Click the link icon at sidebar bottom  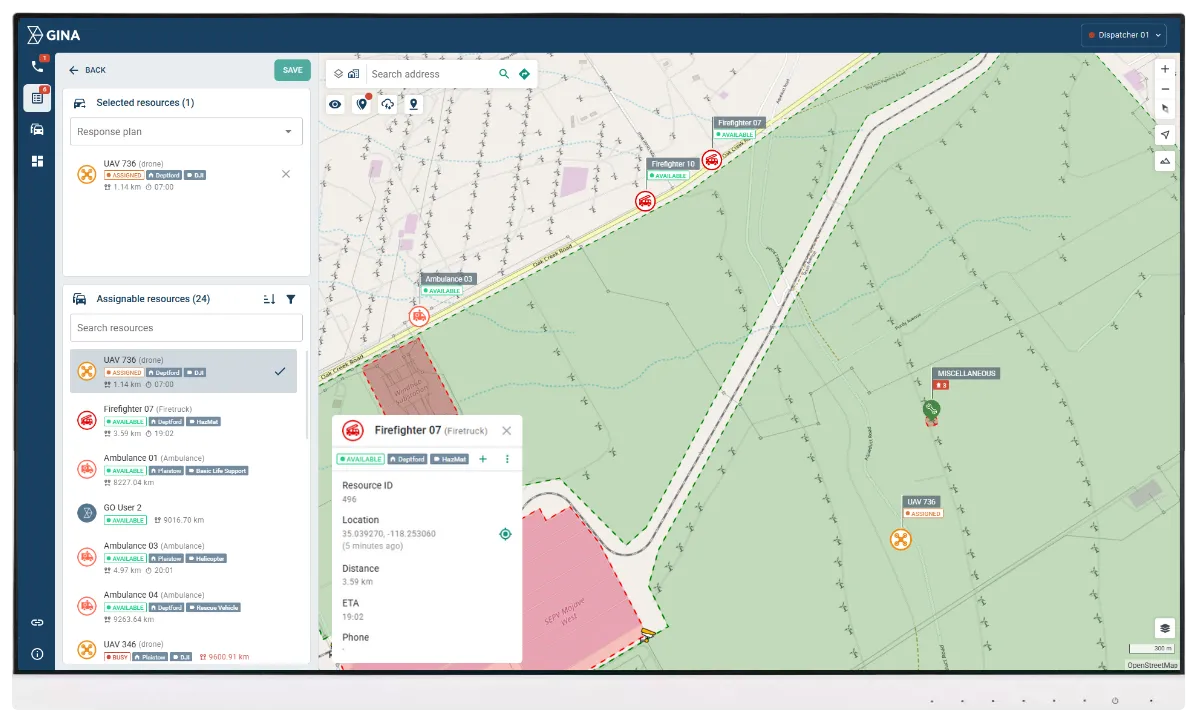pyautogui.click(x=38, y=622)
